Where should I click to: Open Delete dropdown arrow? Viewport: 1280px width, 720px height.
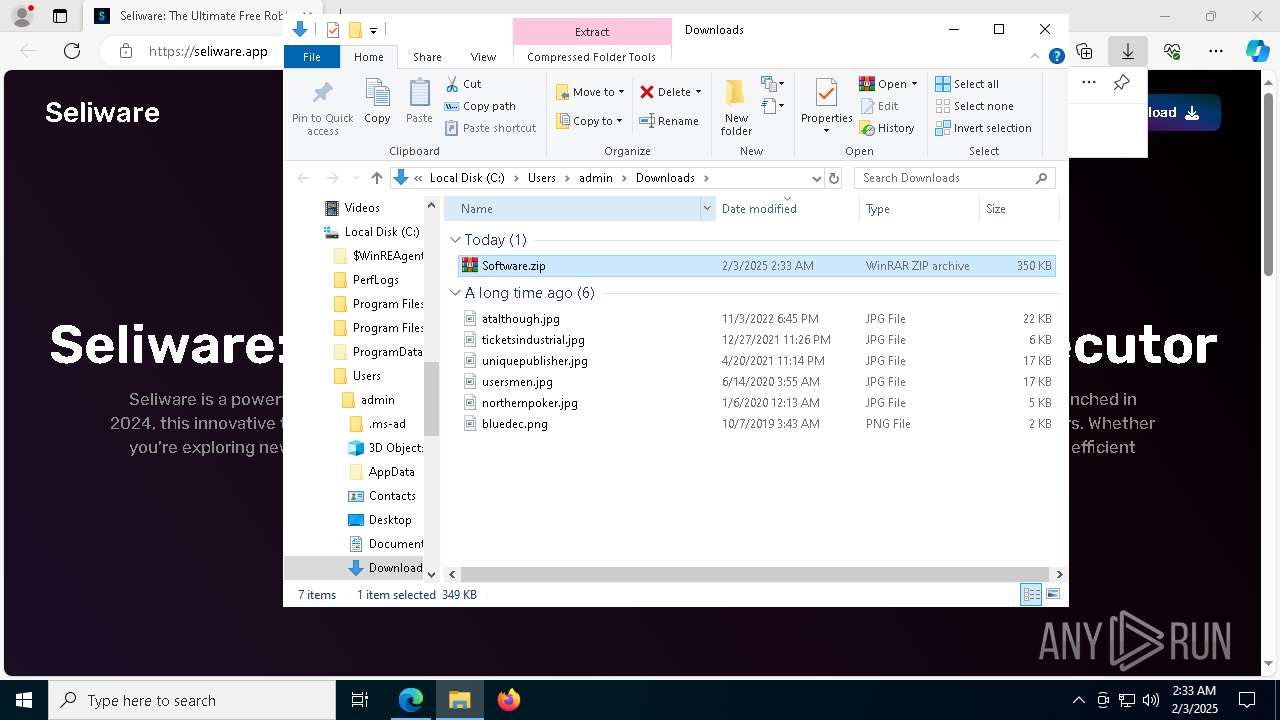(x=698, y=92)
